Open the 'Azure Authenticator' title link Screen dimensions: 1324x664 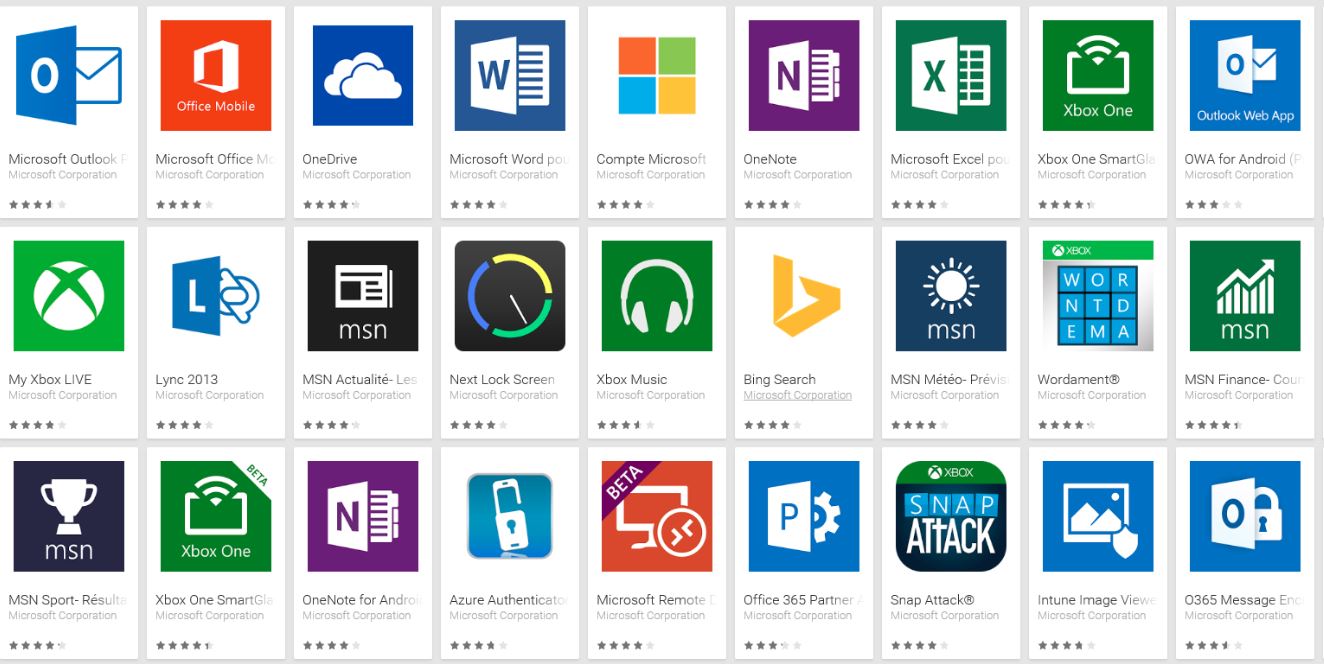click(509, 600)
